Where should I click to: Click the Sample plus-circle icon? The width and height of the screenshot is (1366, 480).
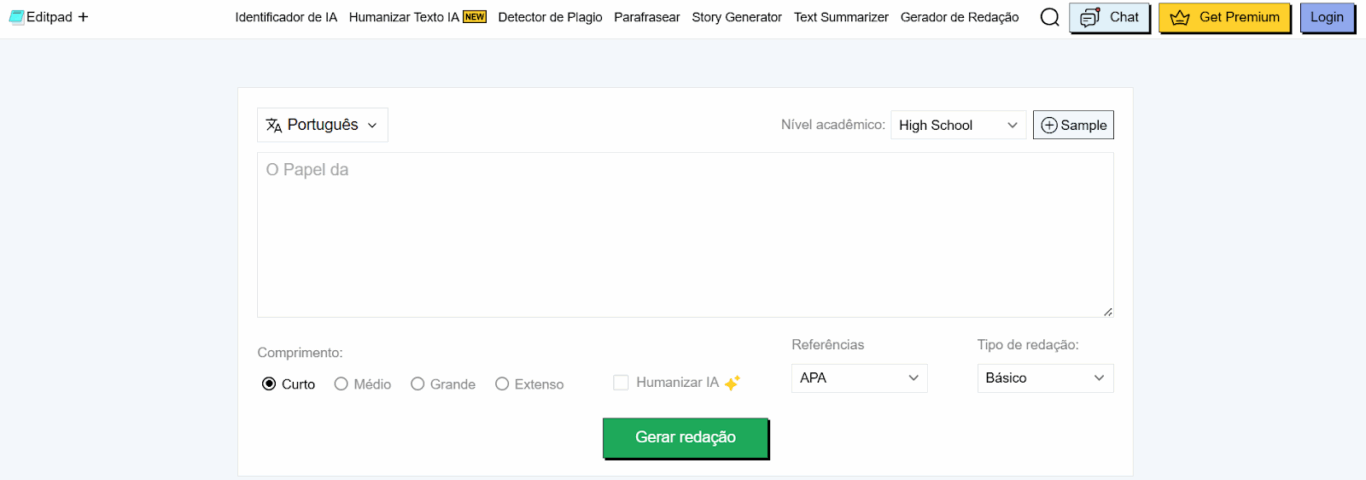pos(1049,125)
